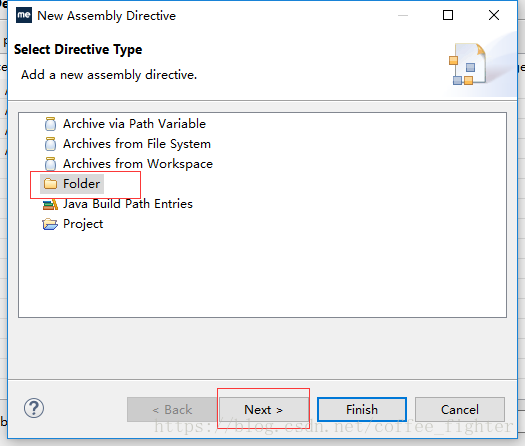Select 'Java Build Path Entries' directive

[x=128, y=204]
